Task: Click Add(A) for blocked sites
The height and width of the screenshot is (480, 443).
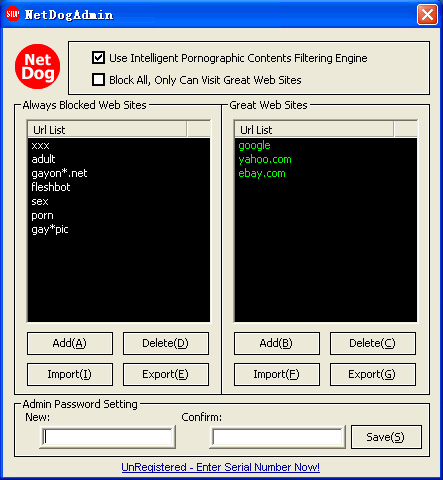Action: [x=70, y=343]
